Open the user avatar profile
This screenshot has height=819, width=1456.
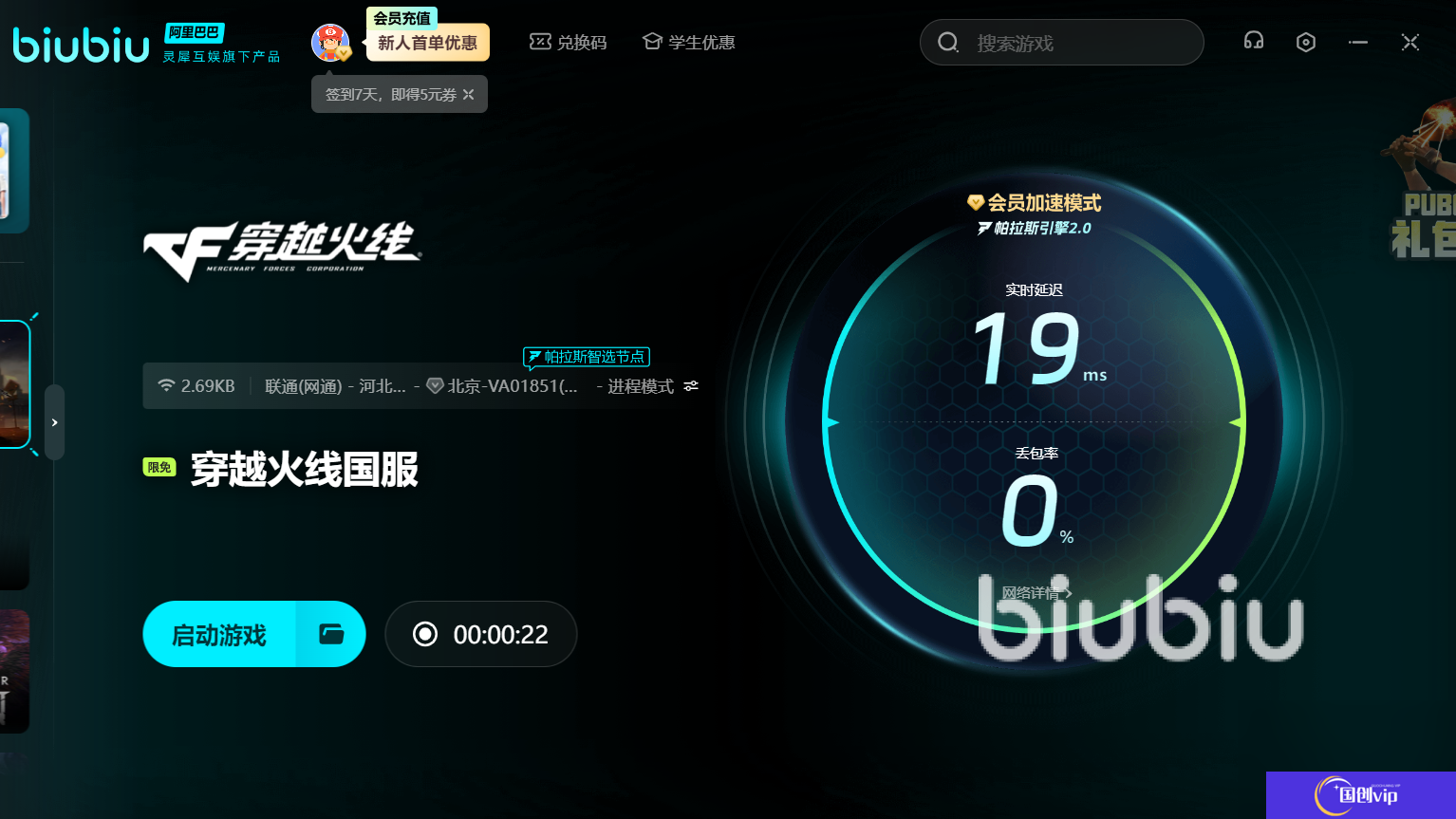330,43
